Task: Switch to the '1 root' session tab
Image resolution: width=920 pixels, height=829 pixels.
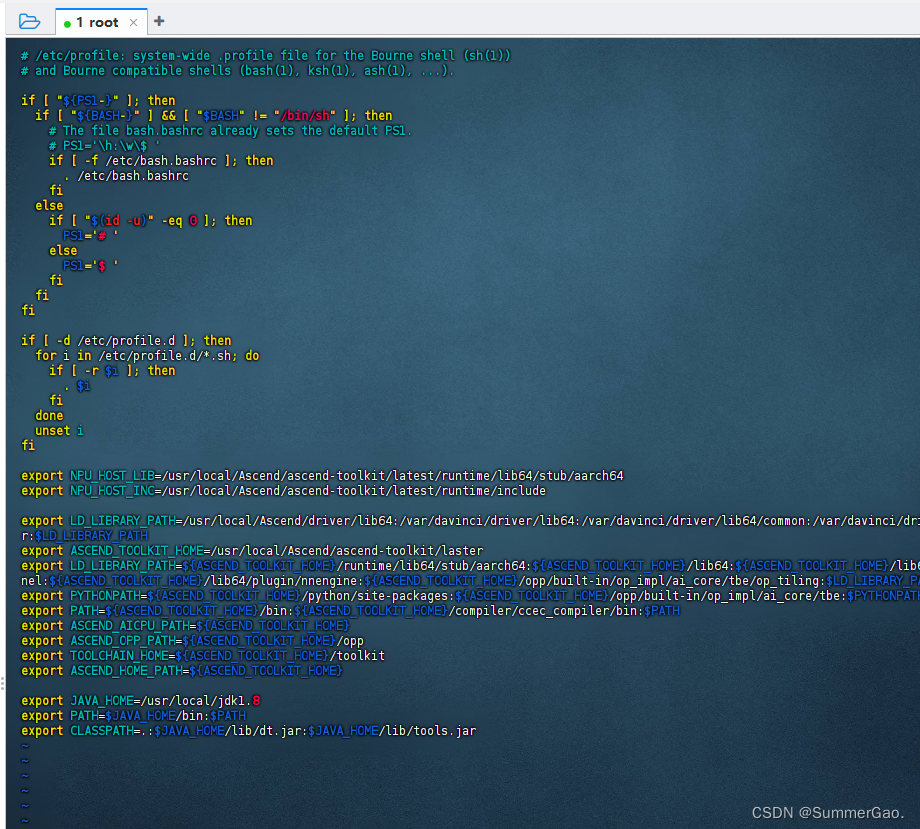Action: (101, 22)
